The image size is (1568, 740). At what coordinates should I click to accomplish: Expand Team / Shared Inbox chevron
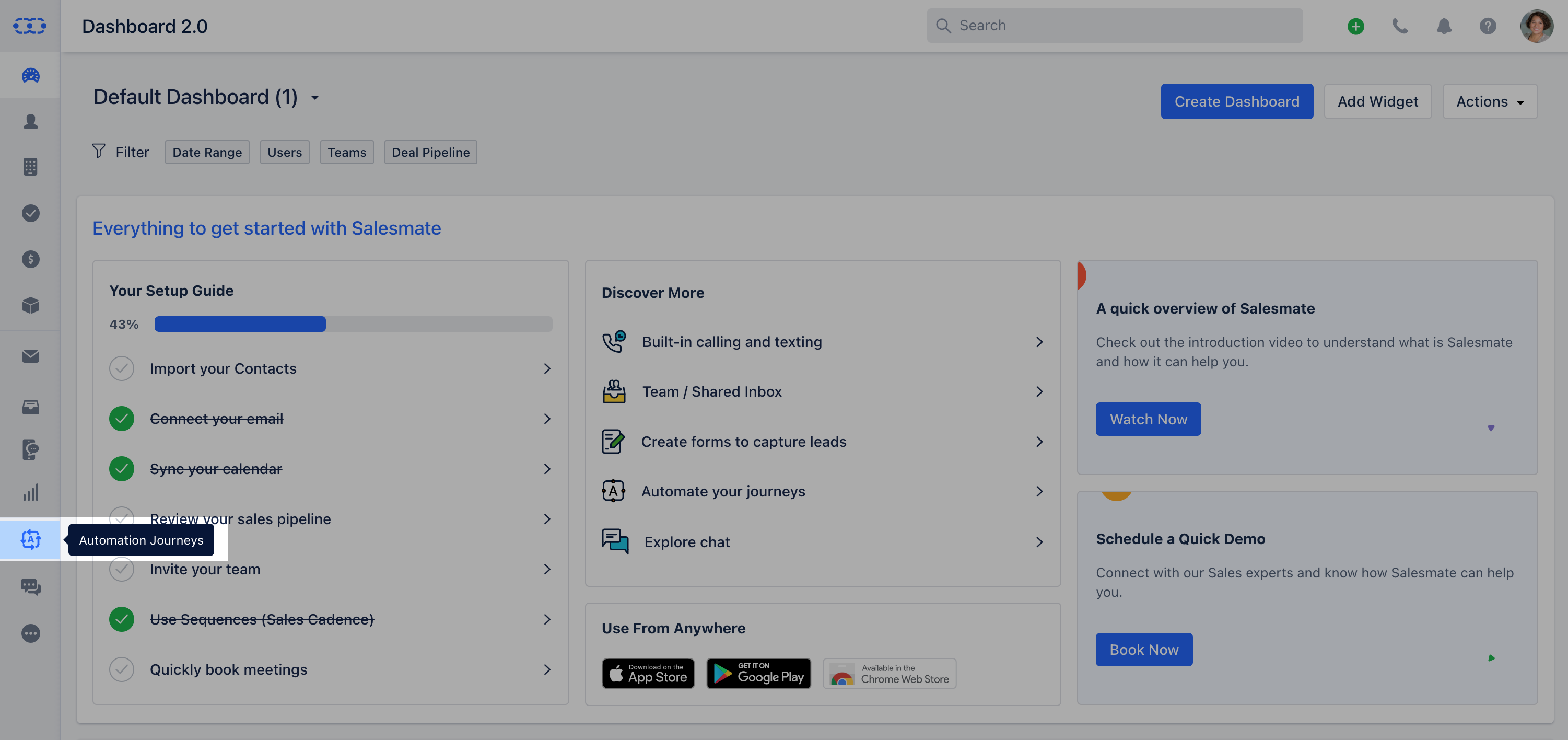(1039, 391)
